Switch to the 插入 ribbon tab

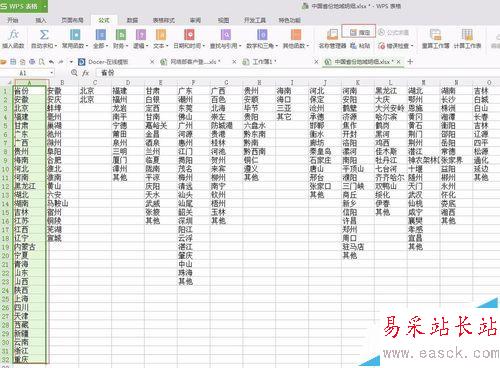pos(41,20)
